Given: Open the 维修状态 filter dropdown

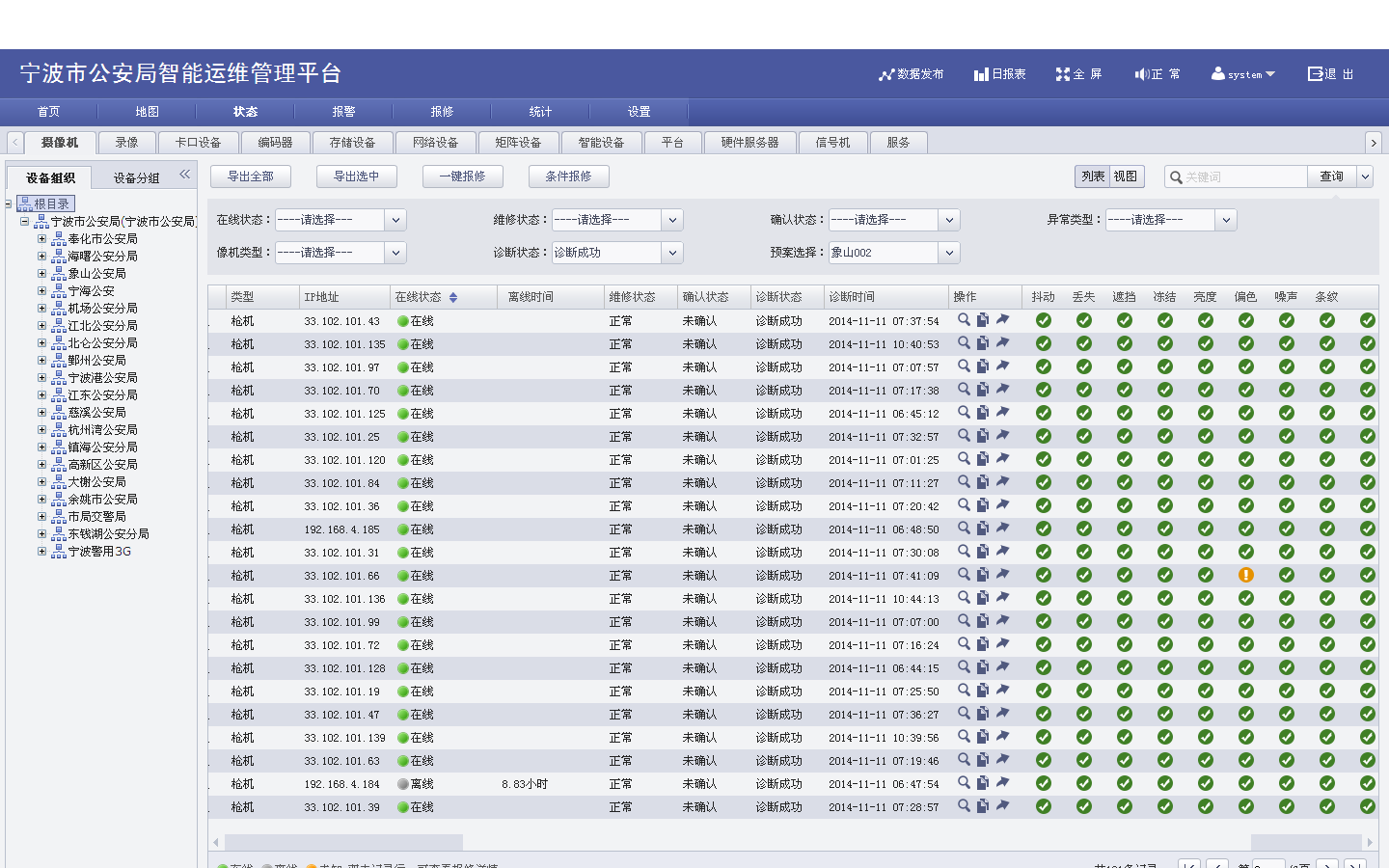Looking at the screenshot, I should (672, 220).
